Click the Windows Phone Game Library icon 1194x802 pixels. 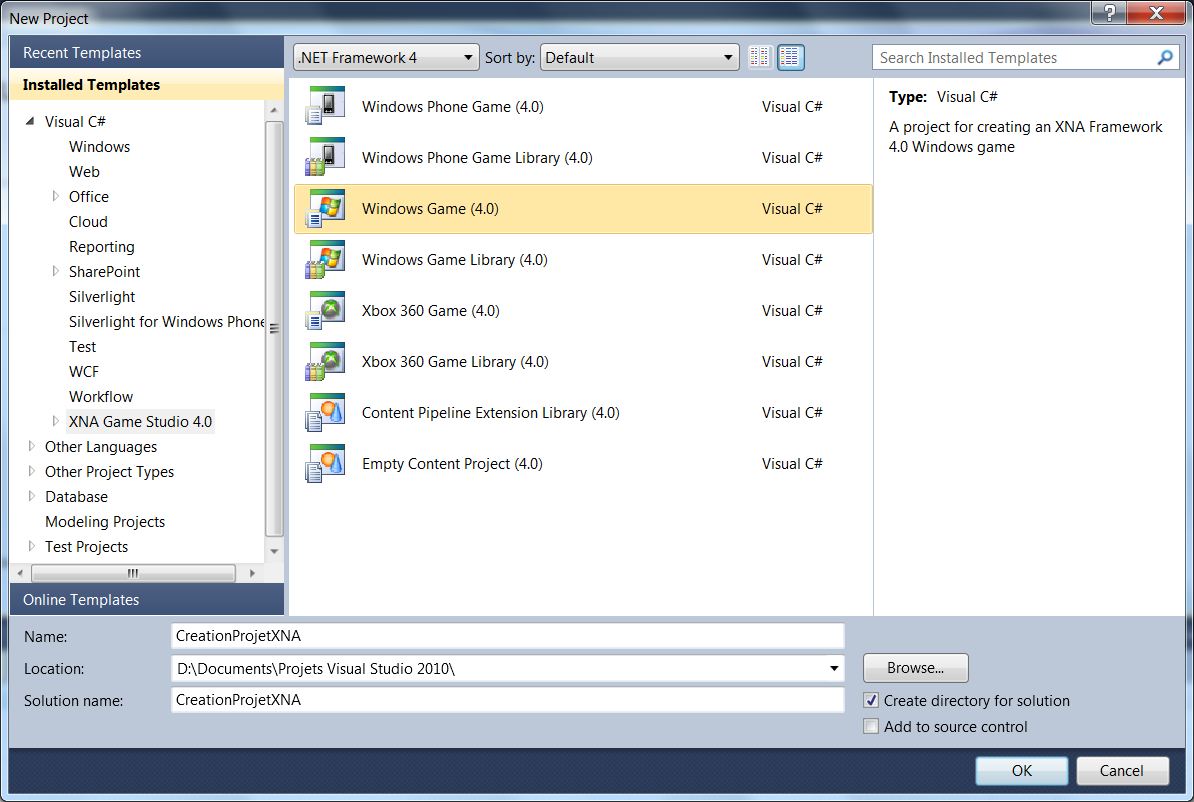pyautogui.click(x=325, y=157)
